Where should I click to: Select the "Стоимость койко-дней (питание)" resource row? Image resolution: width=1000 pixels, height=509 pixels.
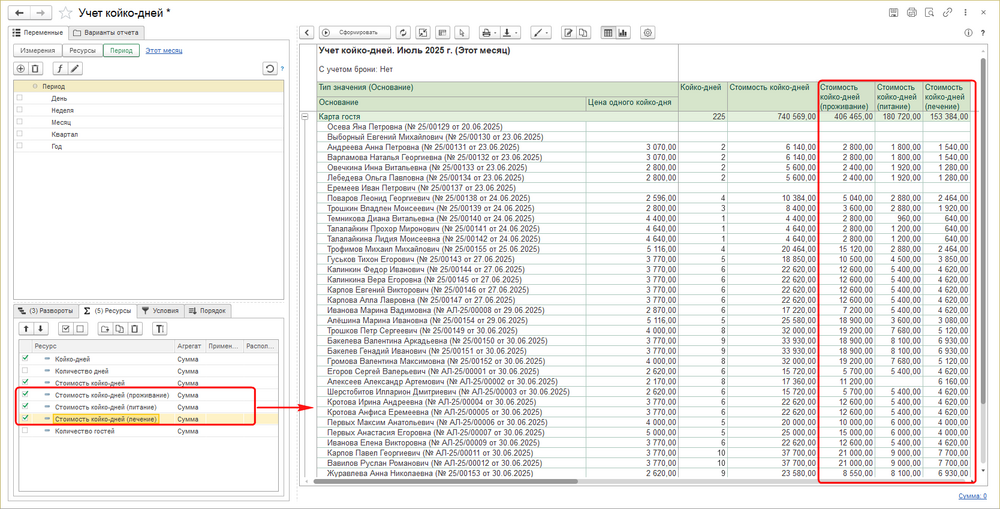(x=106, y=406)
